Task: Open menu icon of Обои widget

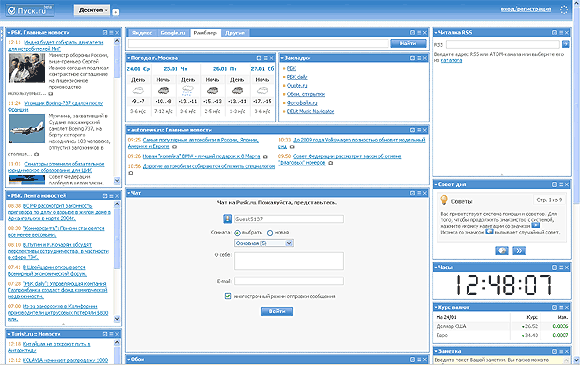Action: (x=419, y=359)
